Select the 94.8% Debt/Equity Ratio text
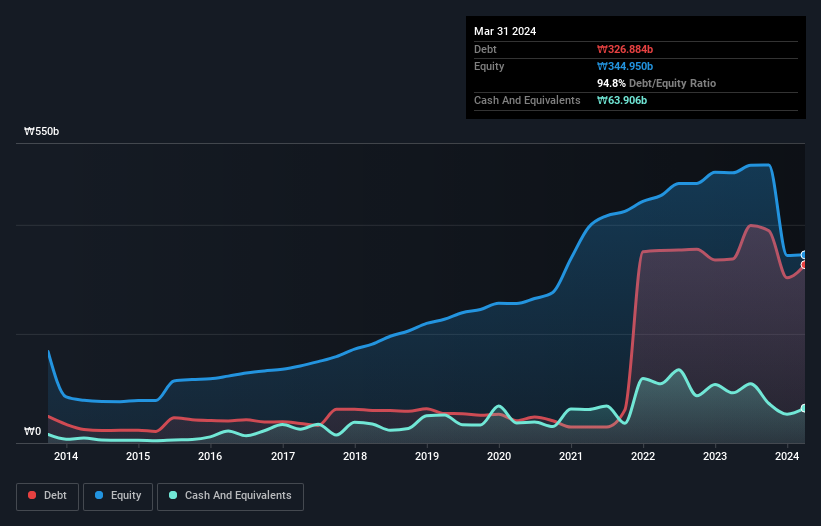The height and width of the screenshot is (526, 821). click(656, 83)
